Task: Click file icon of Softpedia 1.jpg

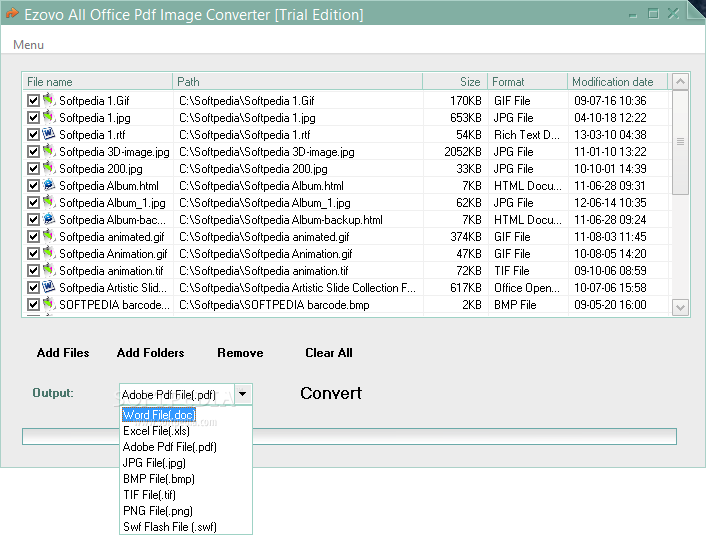Action: tap(49, 117)
